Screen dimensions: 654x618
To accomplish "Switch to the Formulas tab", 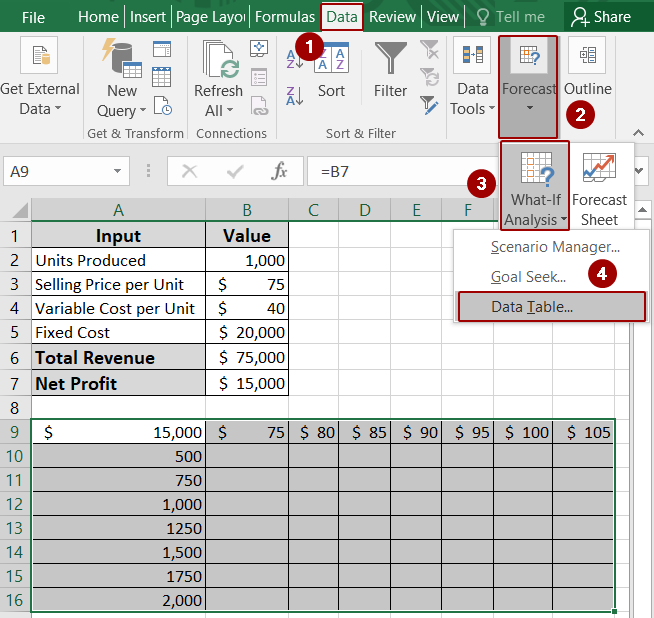I will click(x=285, y=17).
